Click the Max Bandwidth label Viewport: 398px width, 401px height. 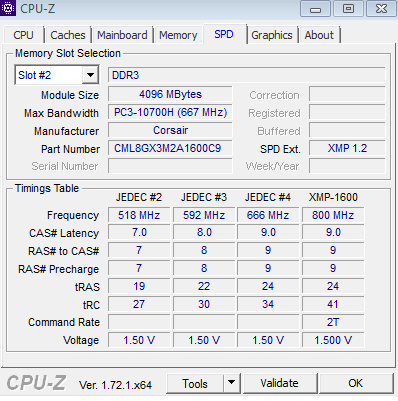click(61, 113)
